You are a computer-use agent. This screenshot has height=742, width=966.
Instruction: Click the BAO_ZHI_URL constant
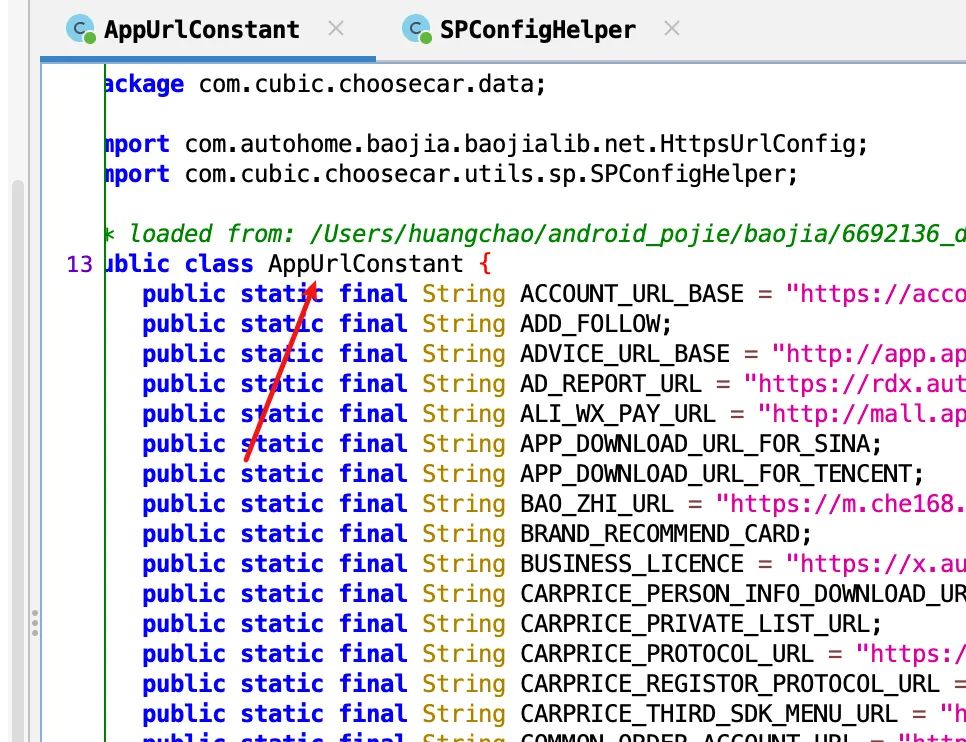[597, 504]
